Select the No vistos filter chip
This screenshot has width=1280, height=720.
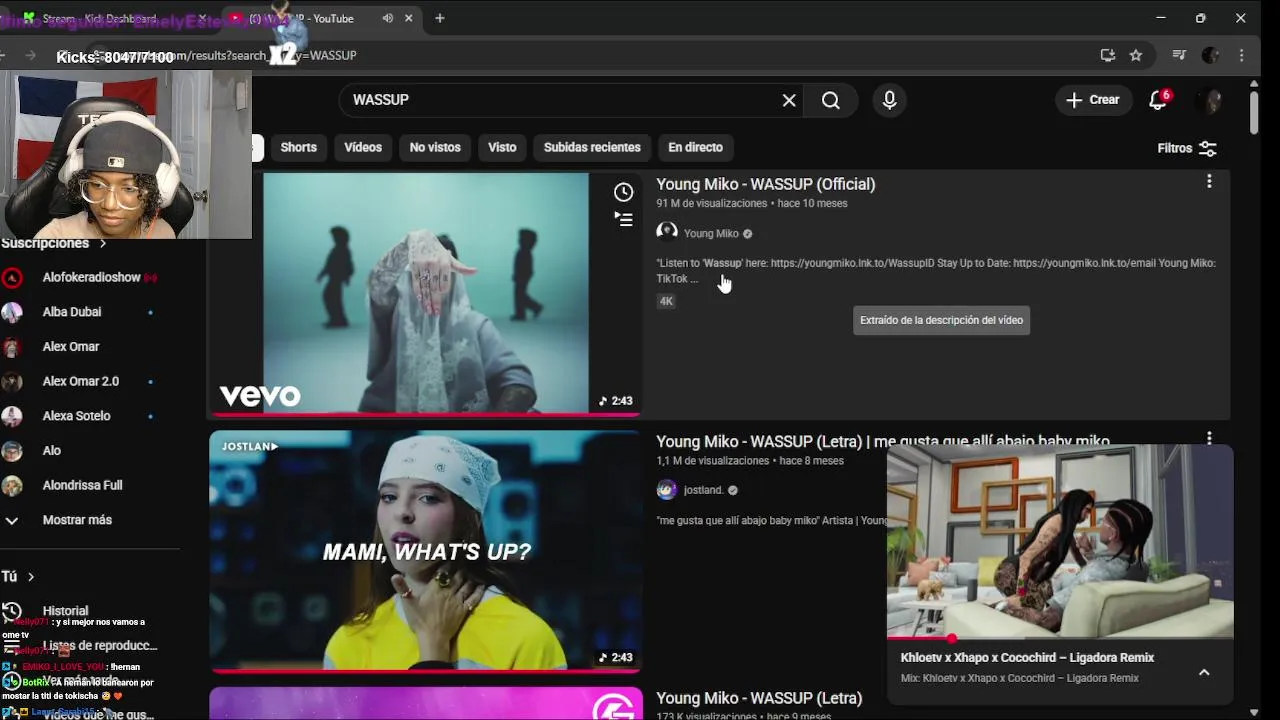(435, 147)
